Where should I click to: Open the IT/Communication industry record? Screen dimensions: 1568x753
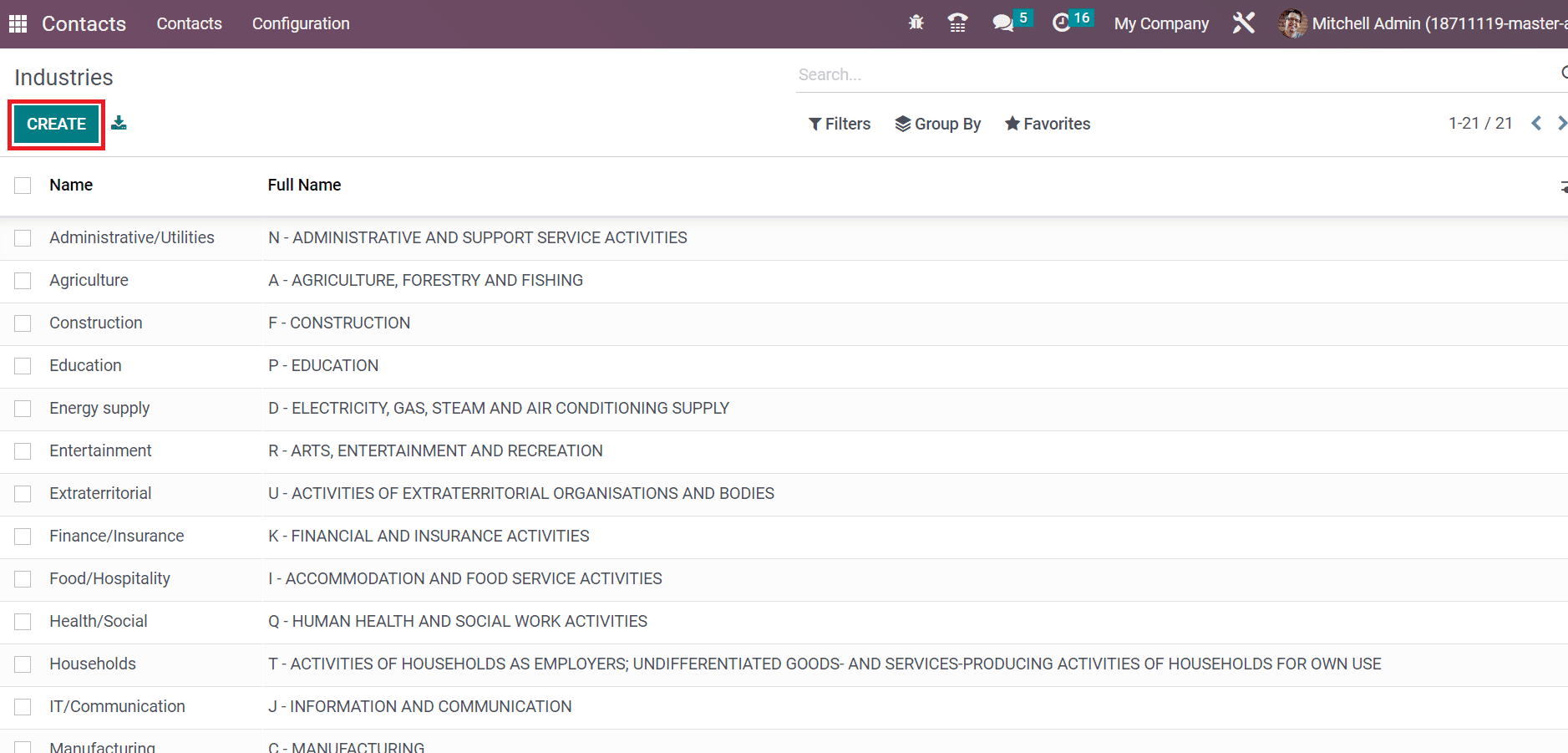[x=117, y=706]
